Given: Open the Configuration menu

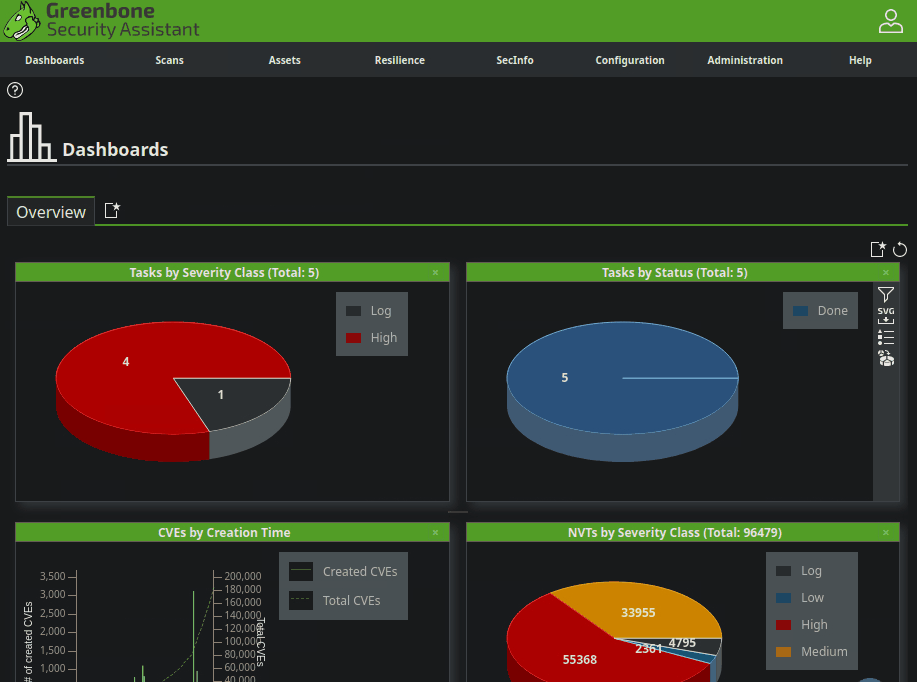Looking at the screenshot, I should [x=630, y=60].
